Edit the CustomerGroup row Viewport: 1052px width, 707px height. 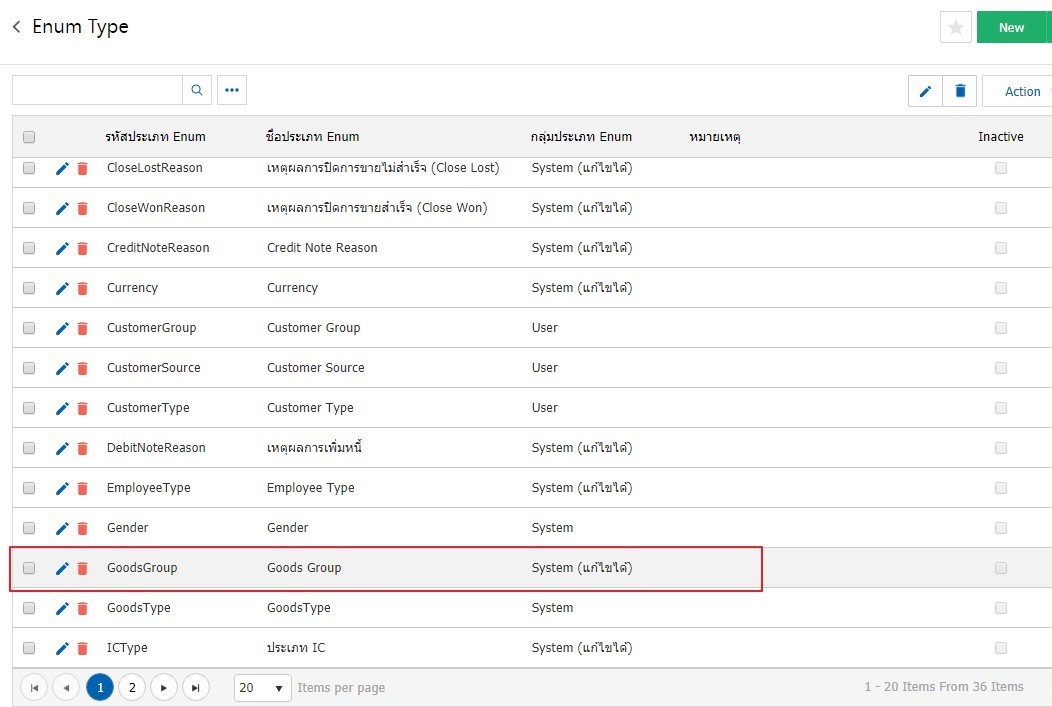point(62,328)
